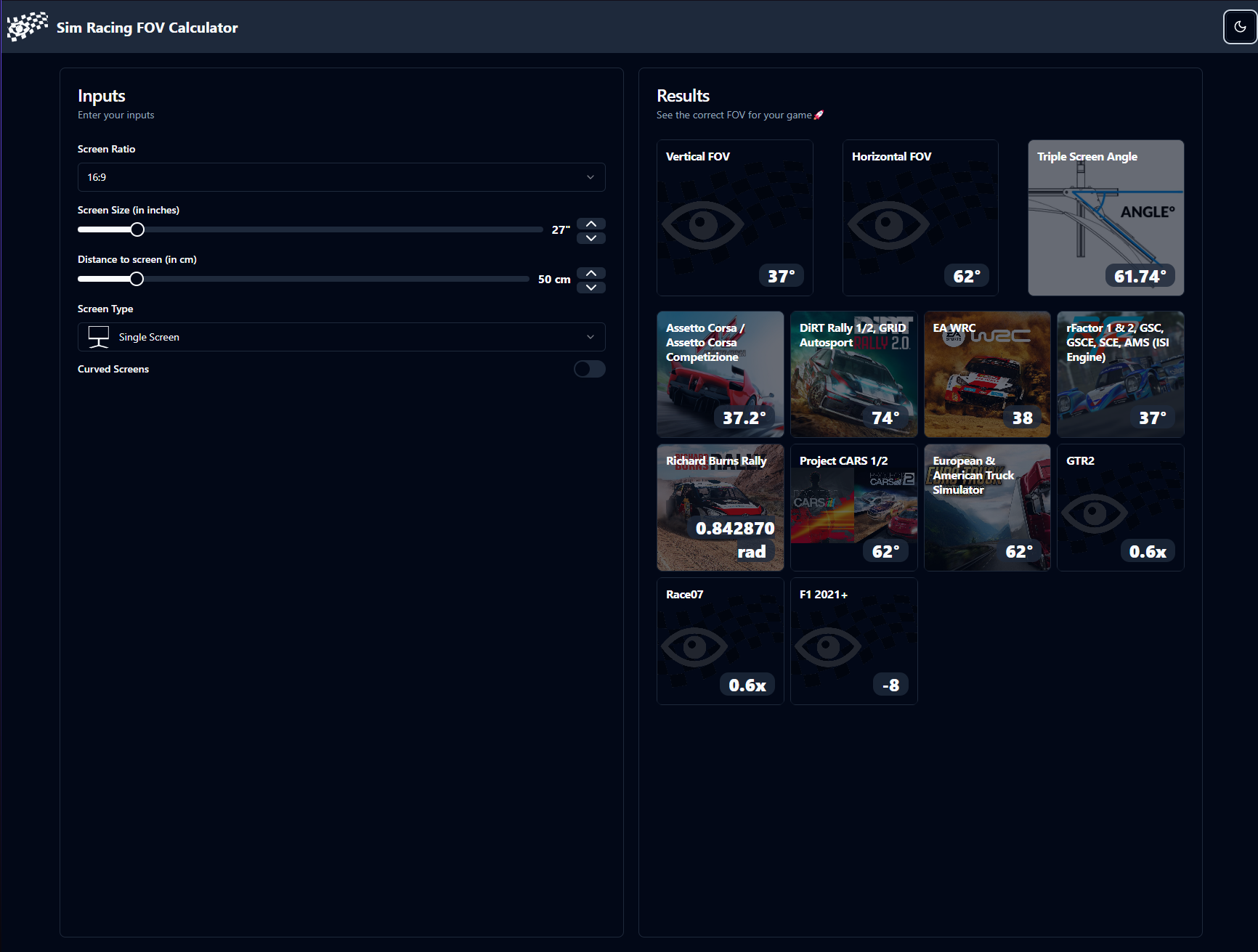
Task: Select the DiRT Rally 1/2 GRID Autosport card
Action: (854, 375)
